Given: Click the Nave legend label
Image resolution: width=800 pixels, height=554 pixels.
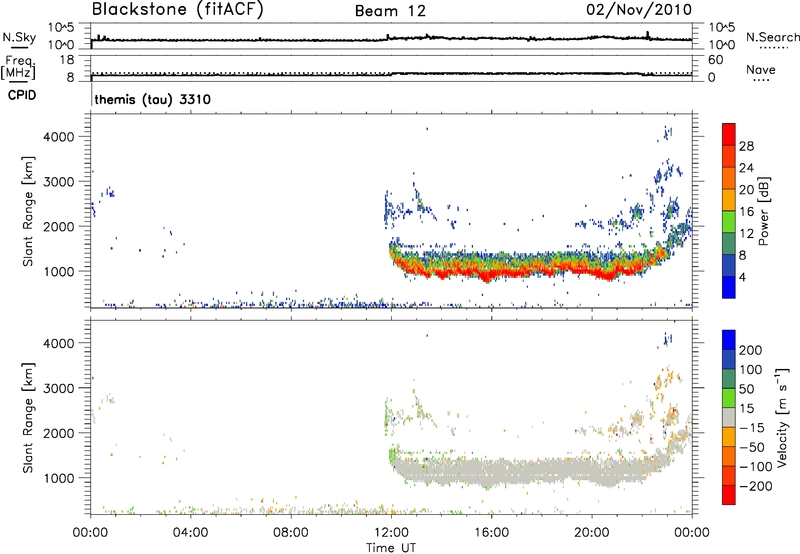Looking at the screenshot, I should 761,69.
